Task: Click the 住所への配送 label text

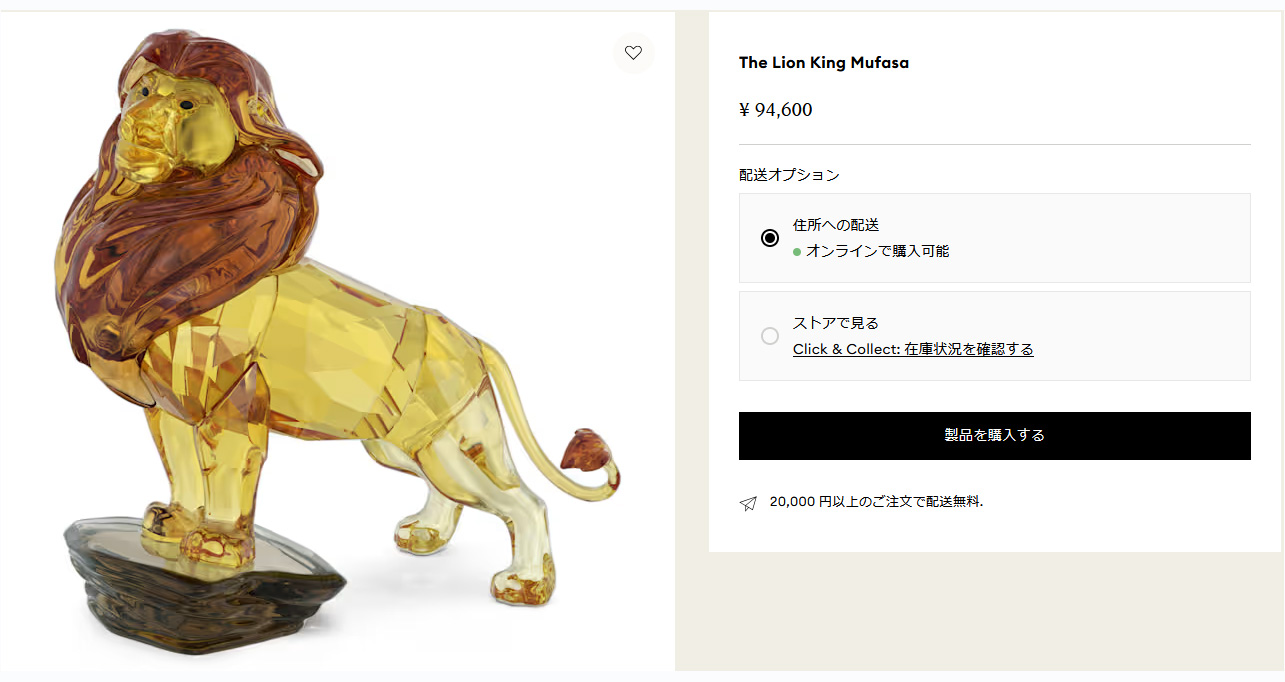Action: (x=835, y=225)
